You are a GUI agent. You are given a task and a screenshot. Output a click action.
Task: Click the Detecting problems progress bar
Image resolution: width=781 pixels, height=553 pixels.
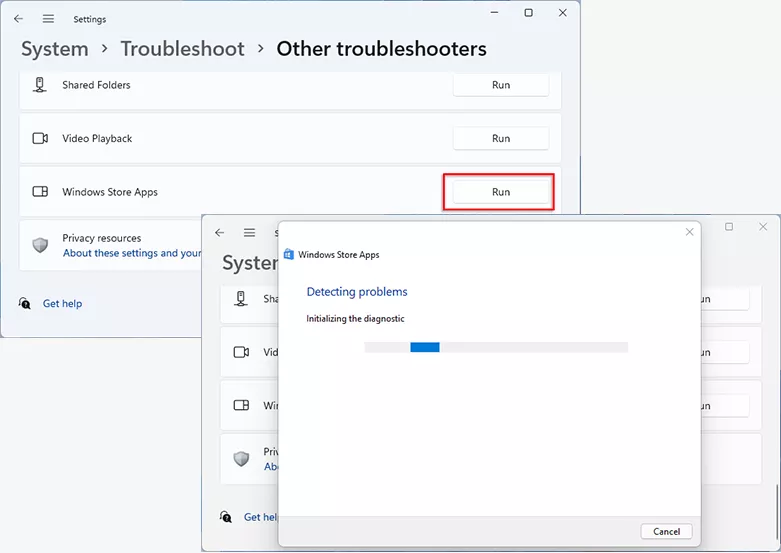496,347
